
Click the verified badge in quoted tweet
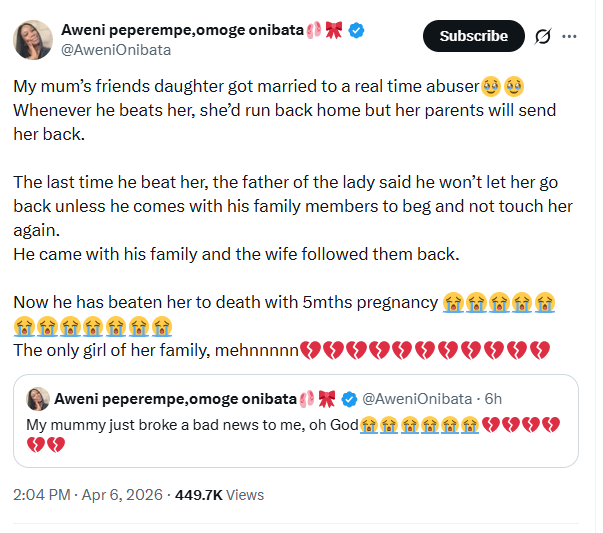[349, 399]
